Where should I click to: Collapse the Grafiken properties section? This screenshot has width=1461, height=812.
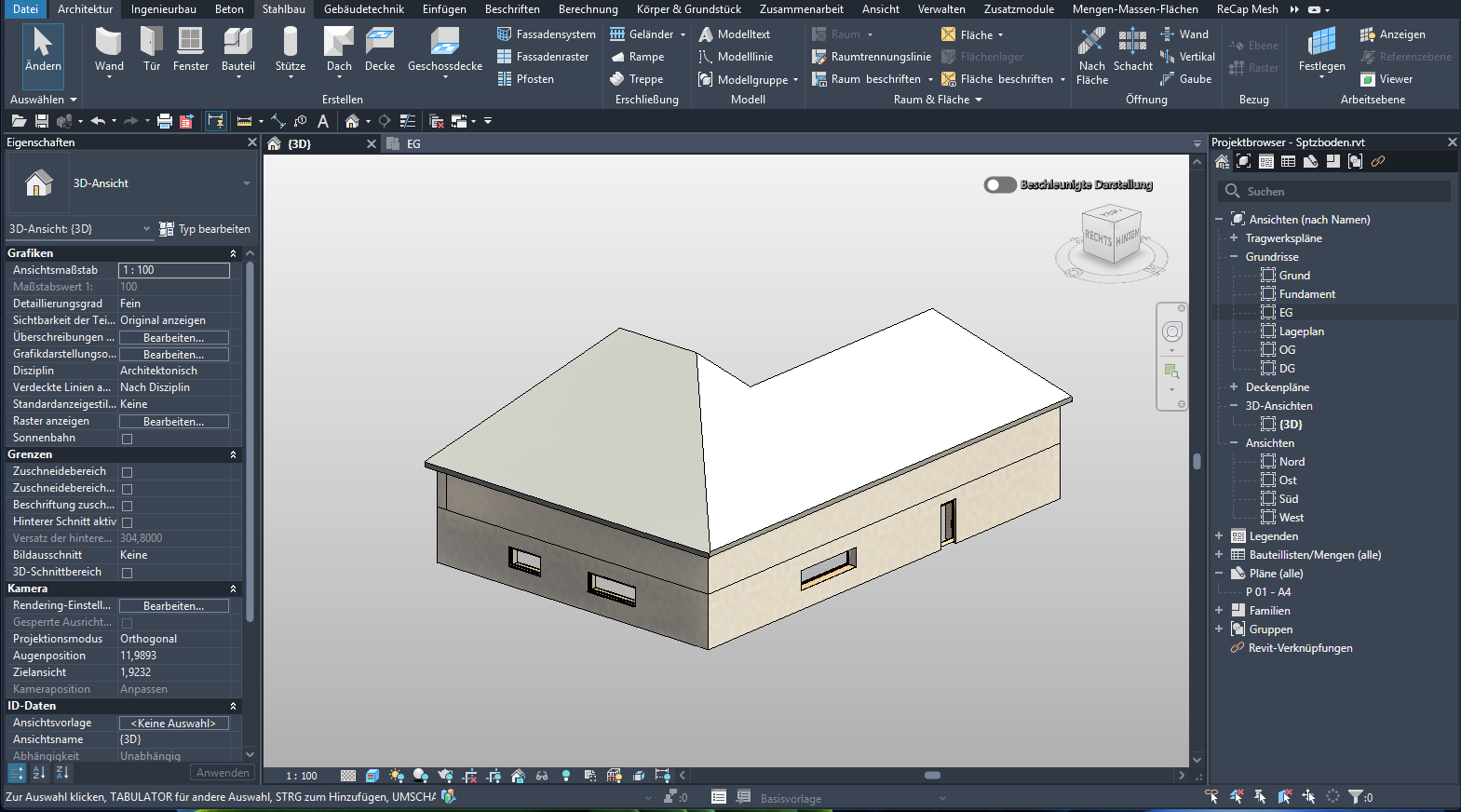233,253
